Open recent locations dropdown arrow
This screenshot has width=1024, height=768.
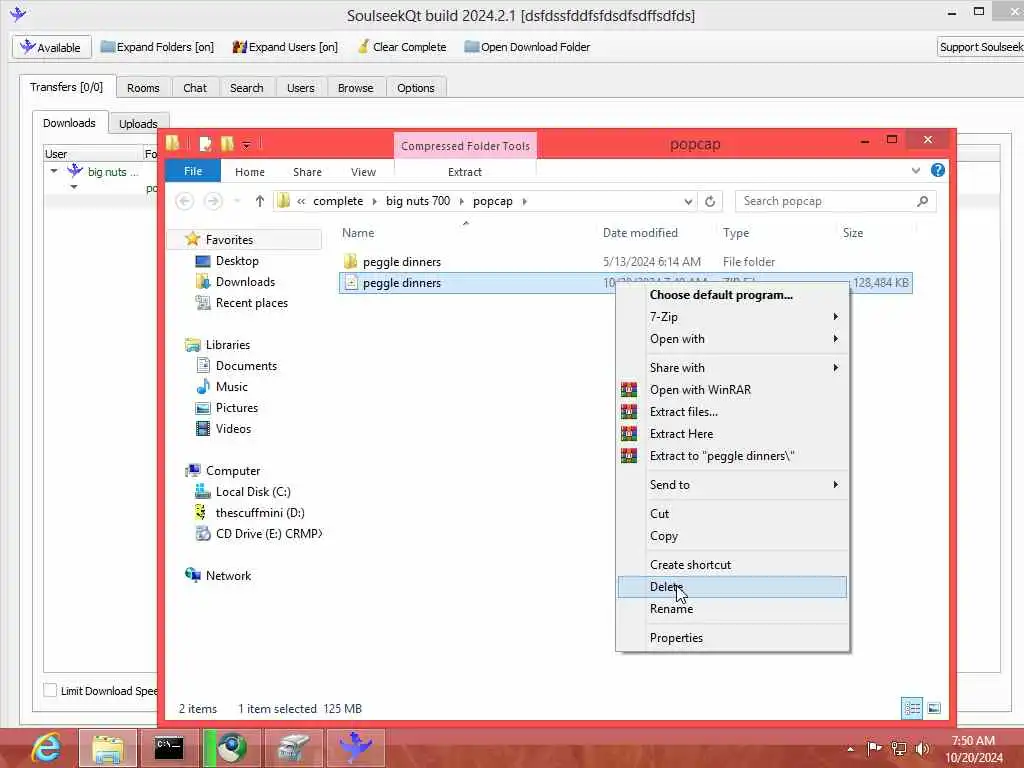[x=237, y=201]
